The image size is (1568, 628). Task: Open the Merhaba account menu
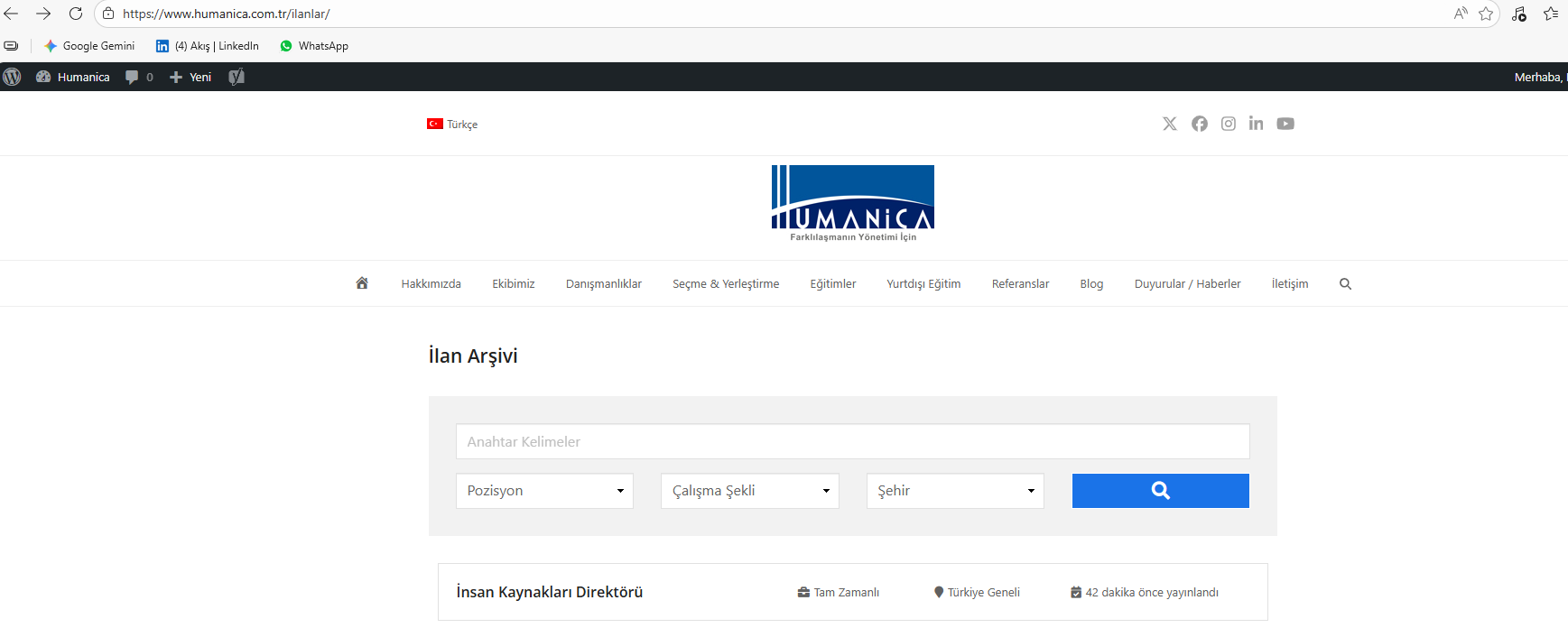coord(1540,77)
